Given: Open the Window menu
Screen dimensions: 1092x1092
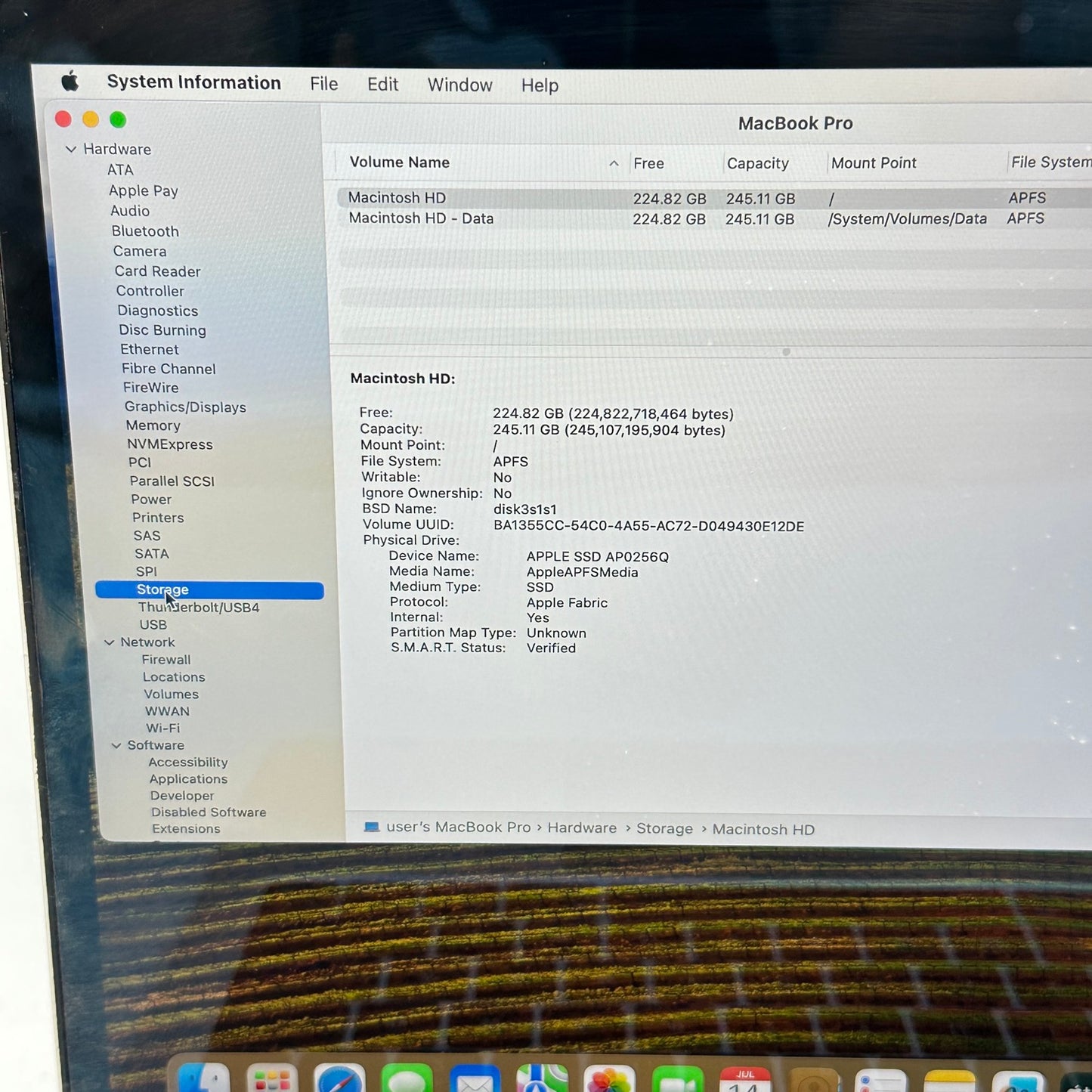Looking at the screenshot, I should [460, 85].
